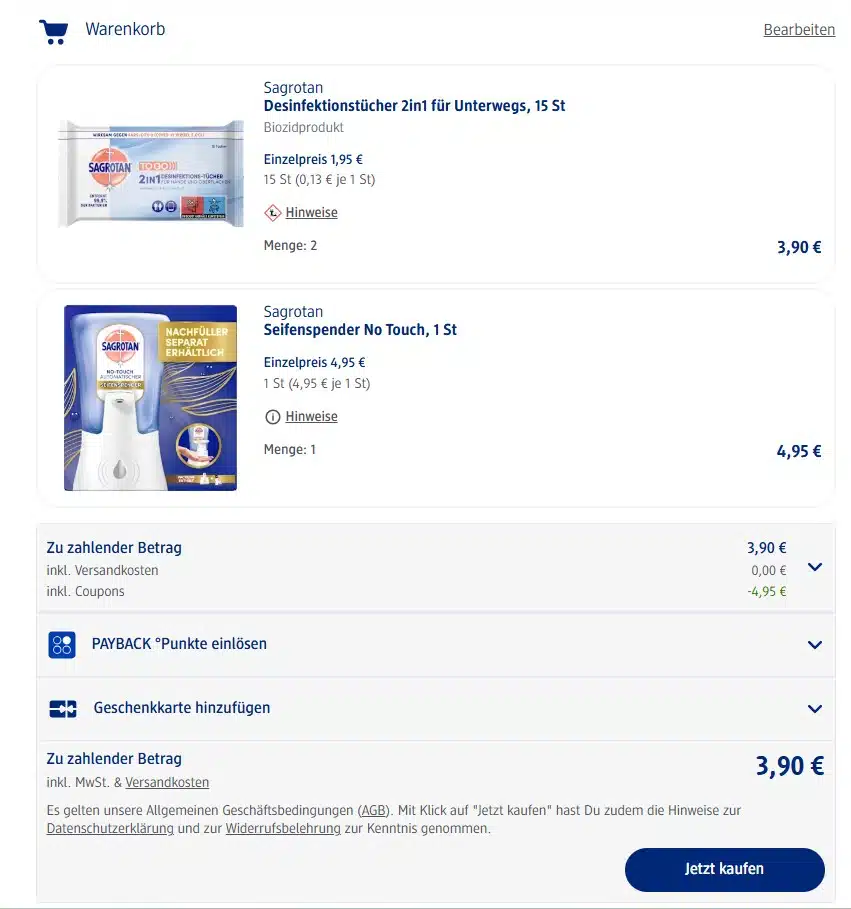
Task: Click the Sagrotan disinfectant wipes product image
Action: tap(151, 173)
